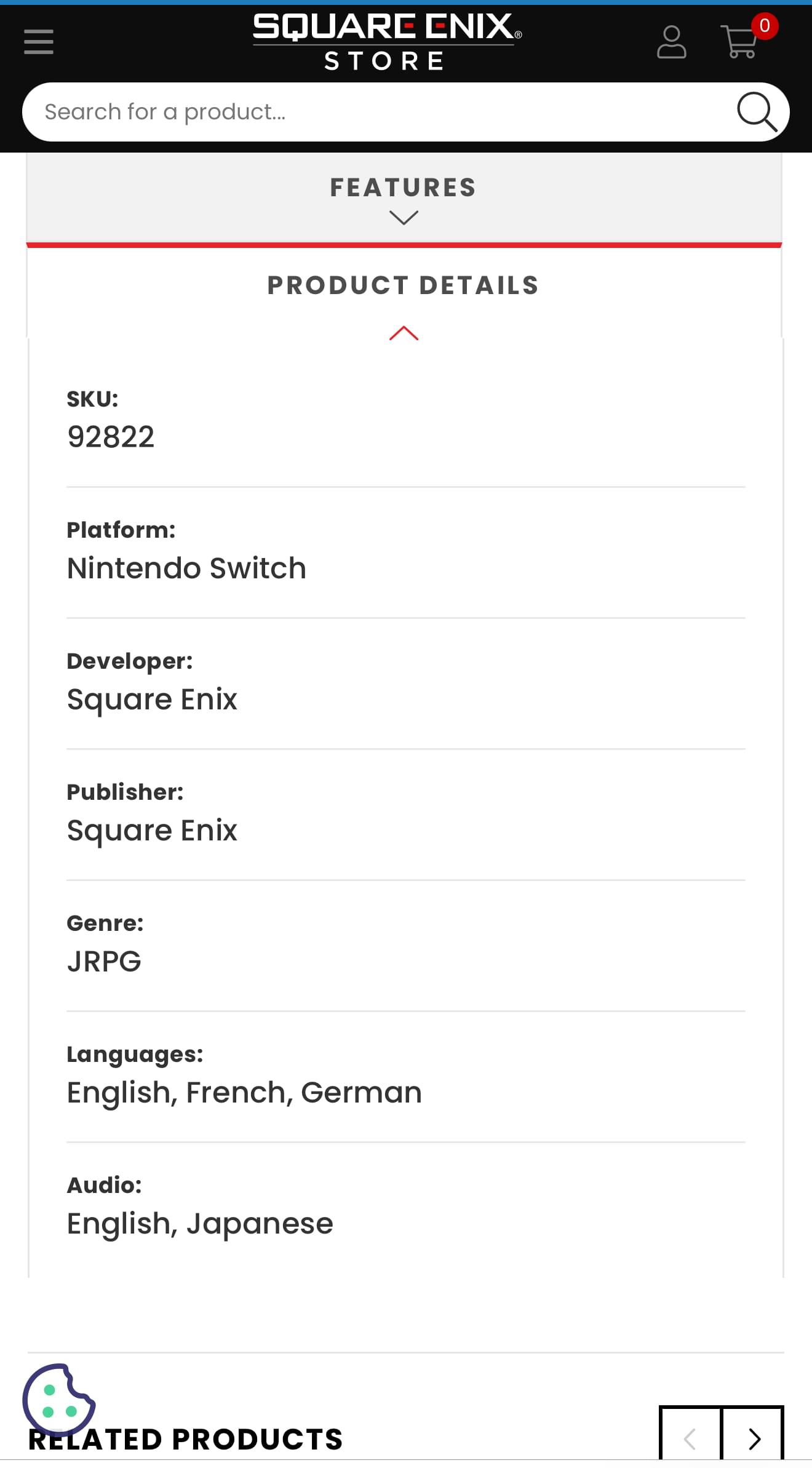Click the JRPG genre value

point(104,961)
